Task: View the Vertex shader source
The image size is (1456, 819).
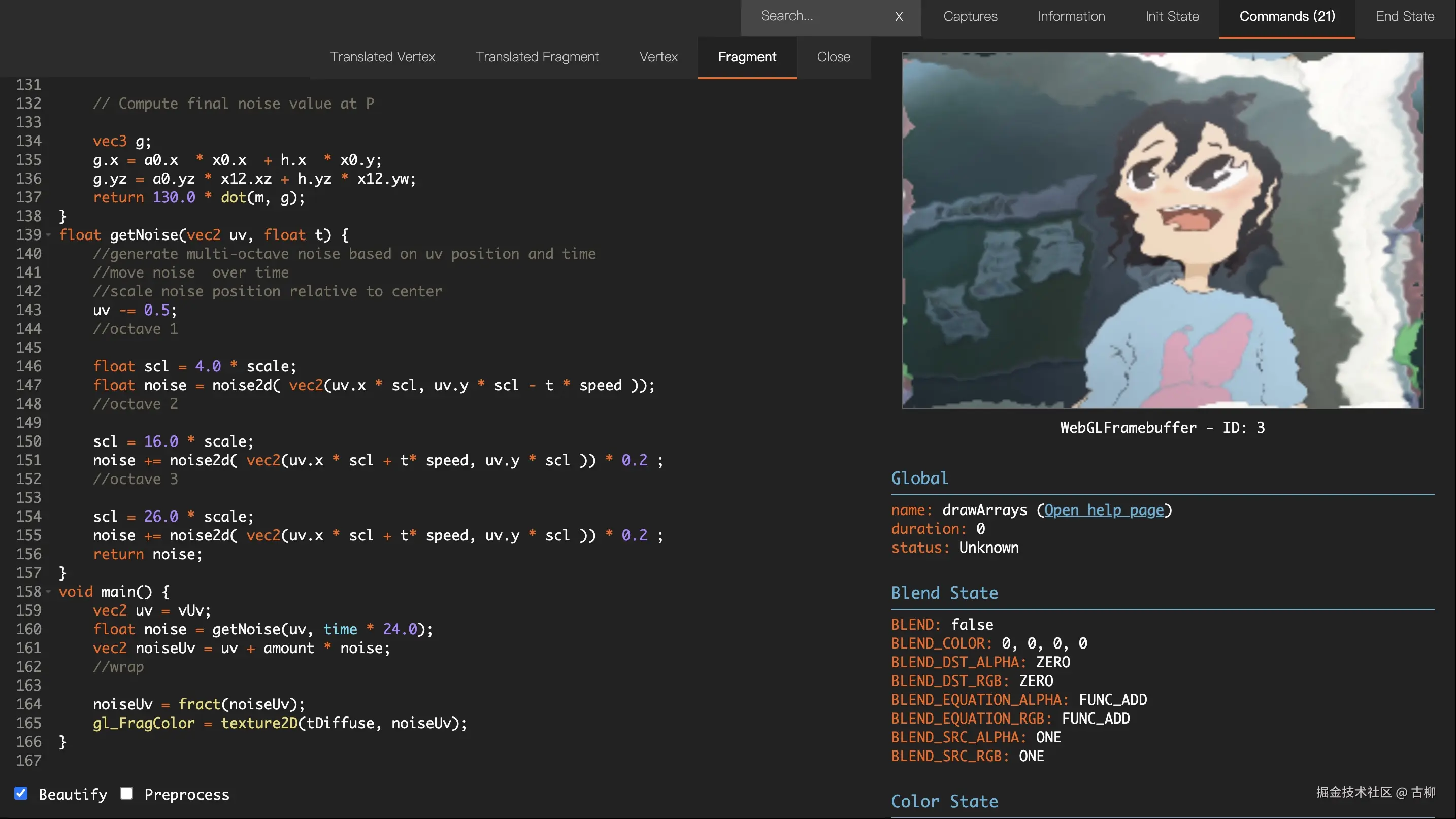Action: [658, 57]
